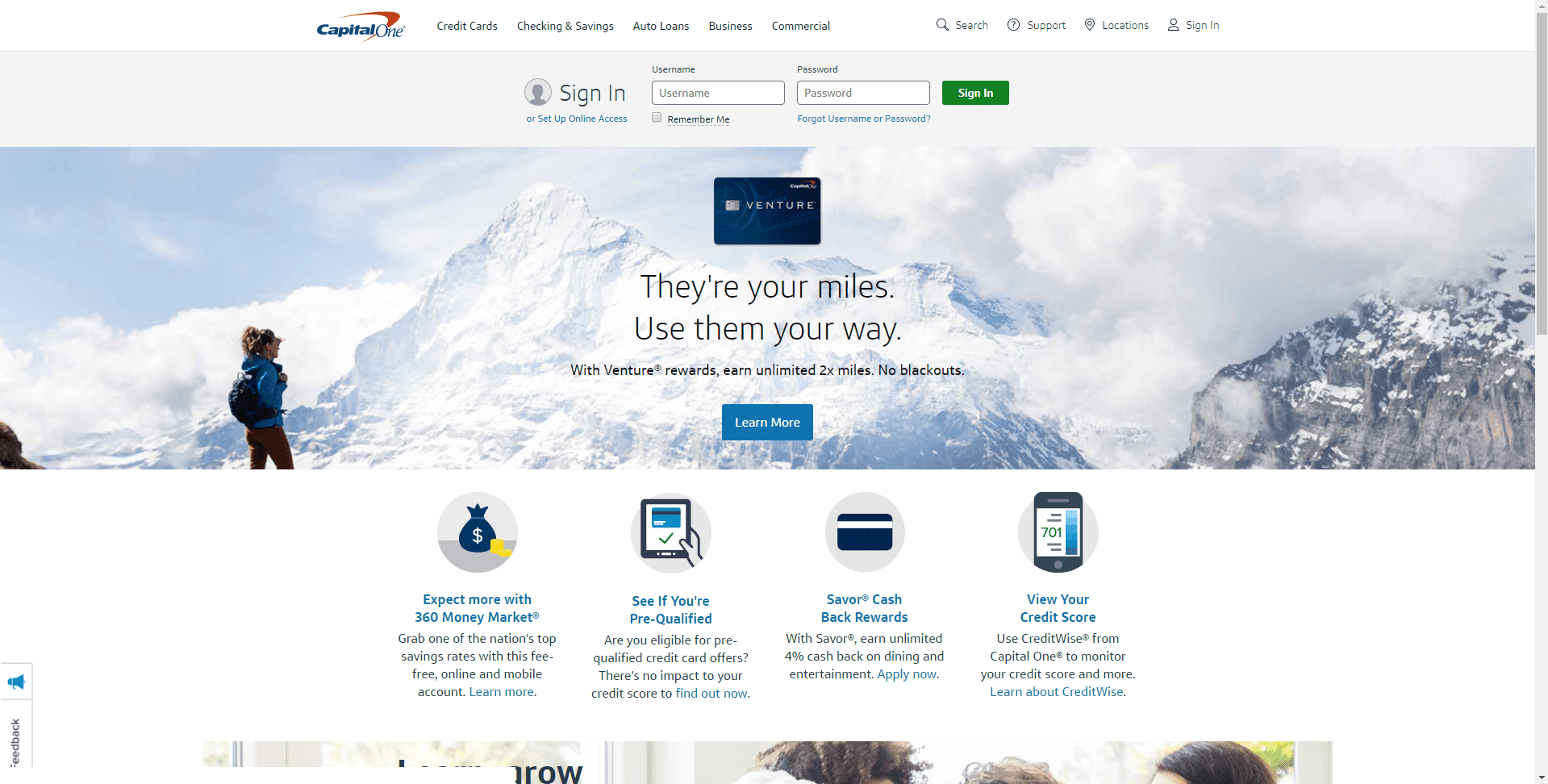
Task: Click the Support link text
Action: tap(1046, 25)
